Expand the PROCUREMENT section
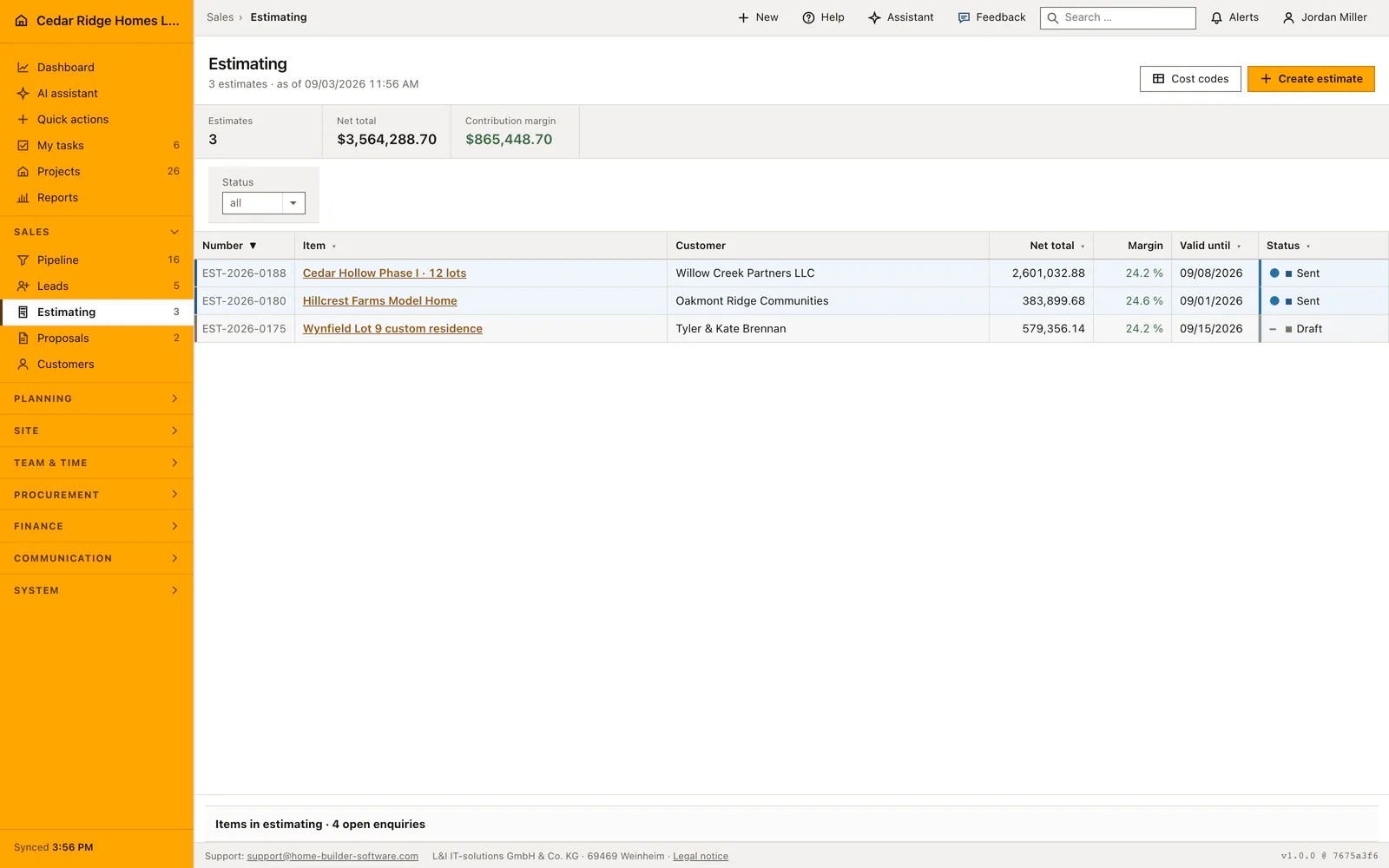 [96, 495]
